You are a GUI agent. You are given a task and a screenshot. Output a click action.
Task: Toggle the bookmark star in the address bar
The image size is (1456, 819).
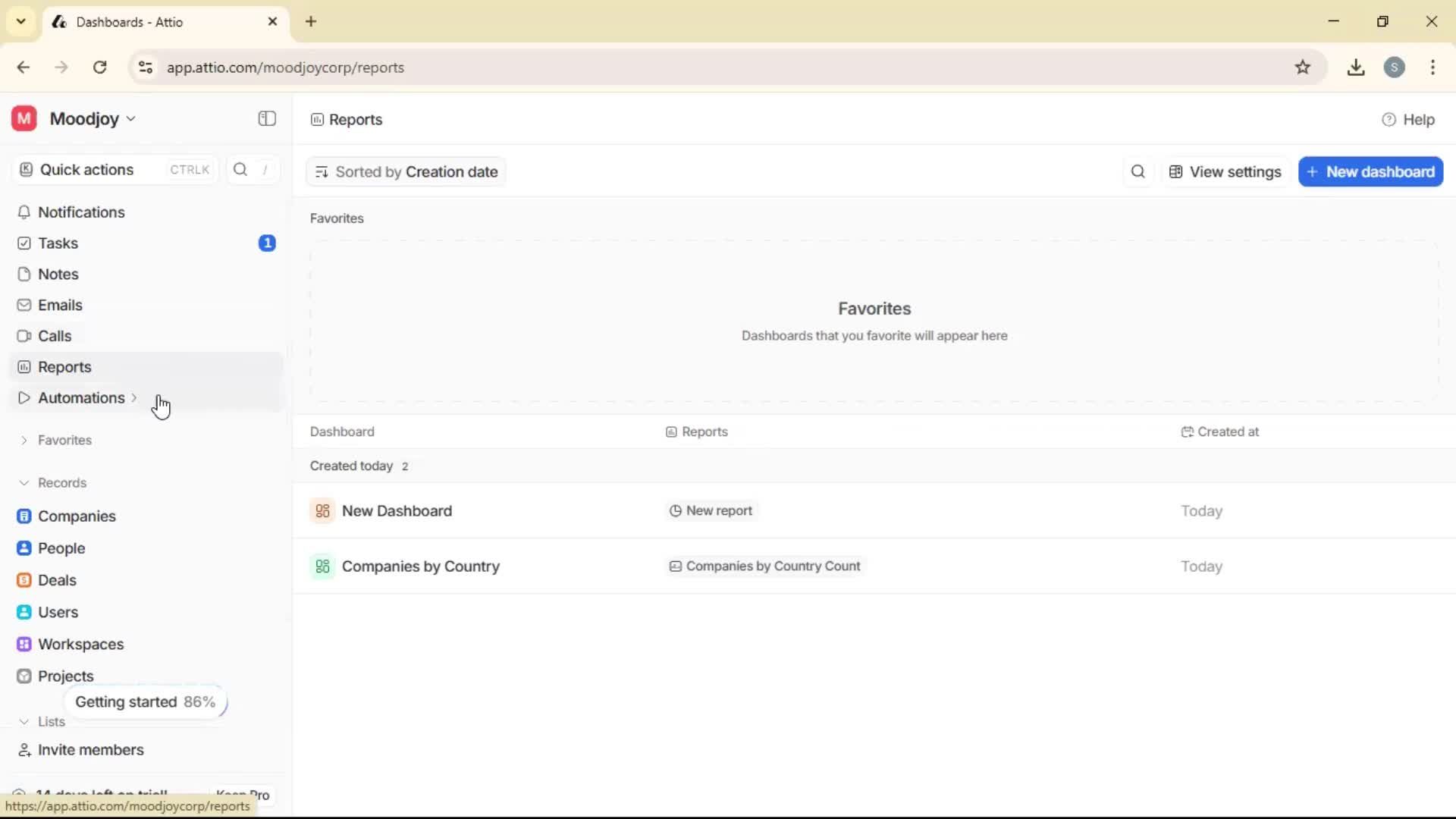point(1304,67)
